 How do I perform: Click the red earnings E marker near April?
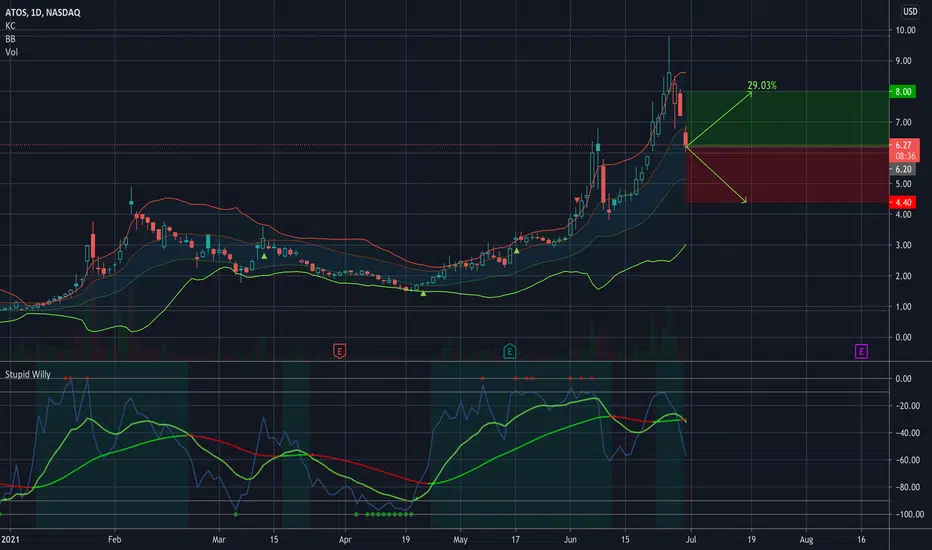click(x=339, y=351)
